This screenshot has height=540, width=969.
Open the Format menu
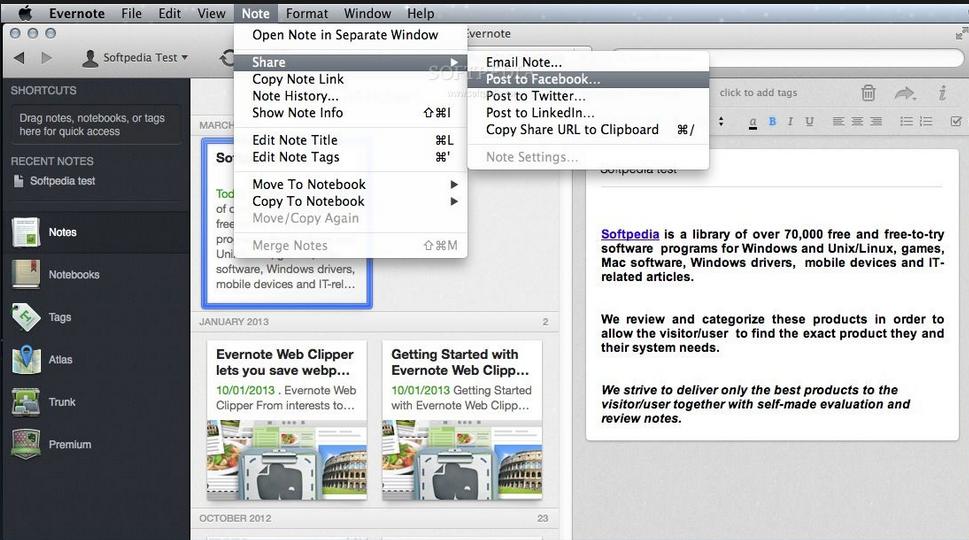tap(307, 13)
